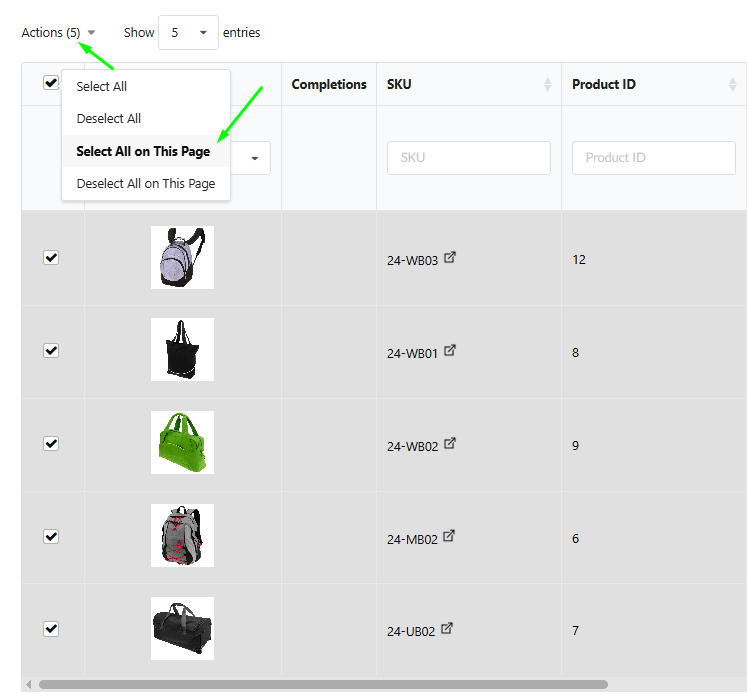Image resolution: width=747 pixels, height=700 pixels.
Task: Choose Select All on This Page
Action: click(146, 151)
